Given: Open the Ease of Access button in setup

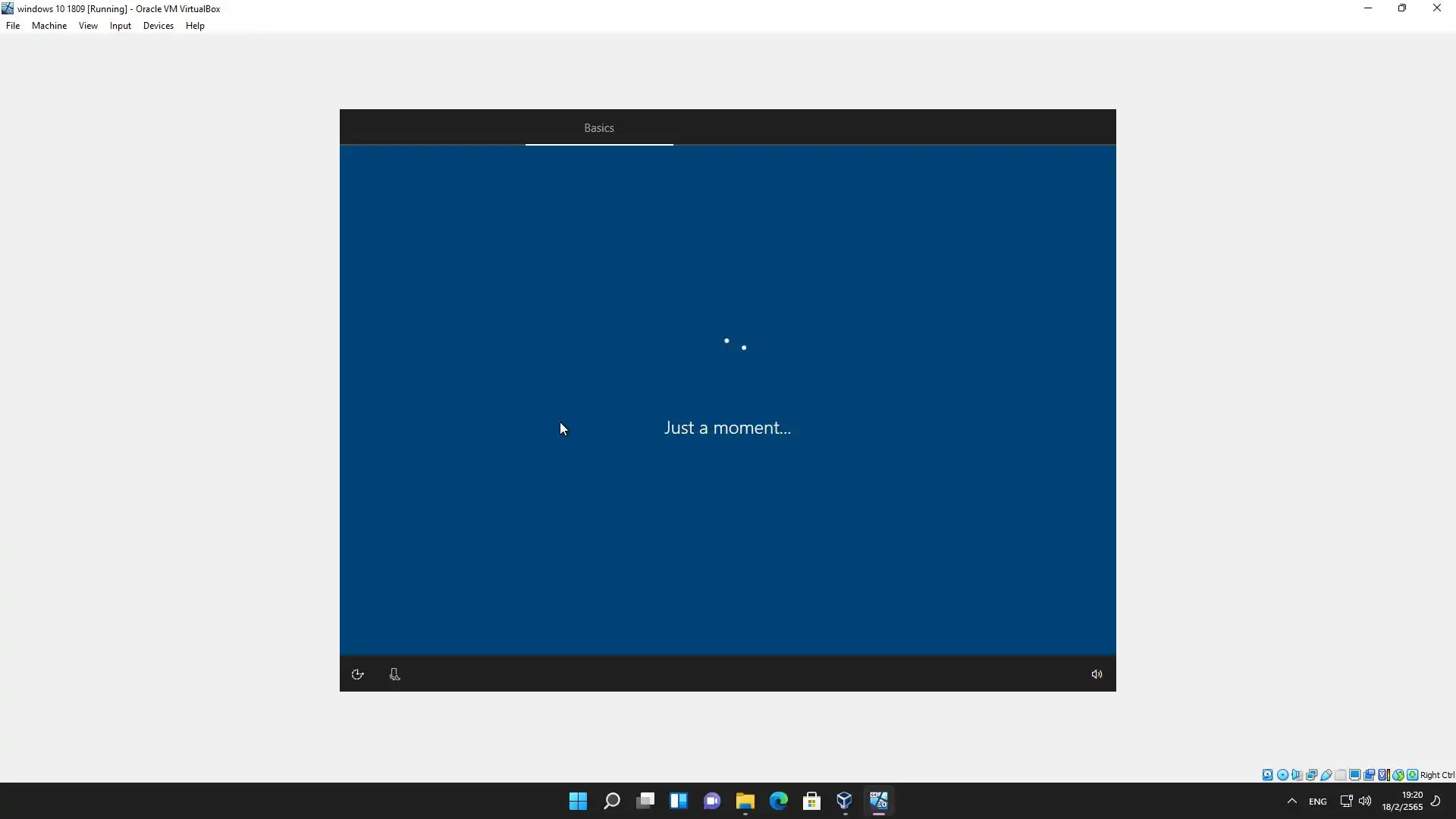Looking at the screenshot, I should click(358, 674).
